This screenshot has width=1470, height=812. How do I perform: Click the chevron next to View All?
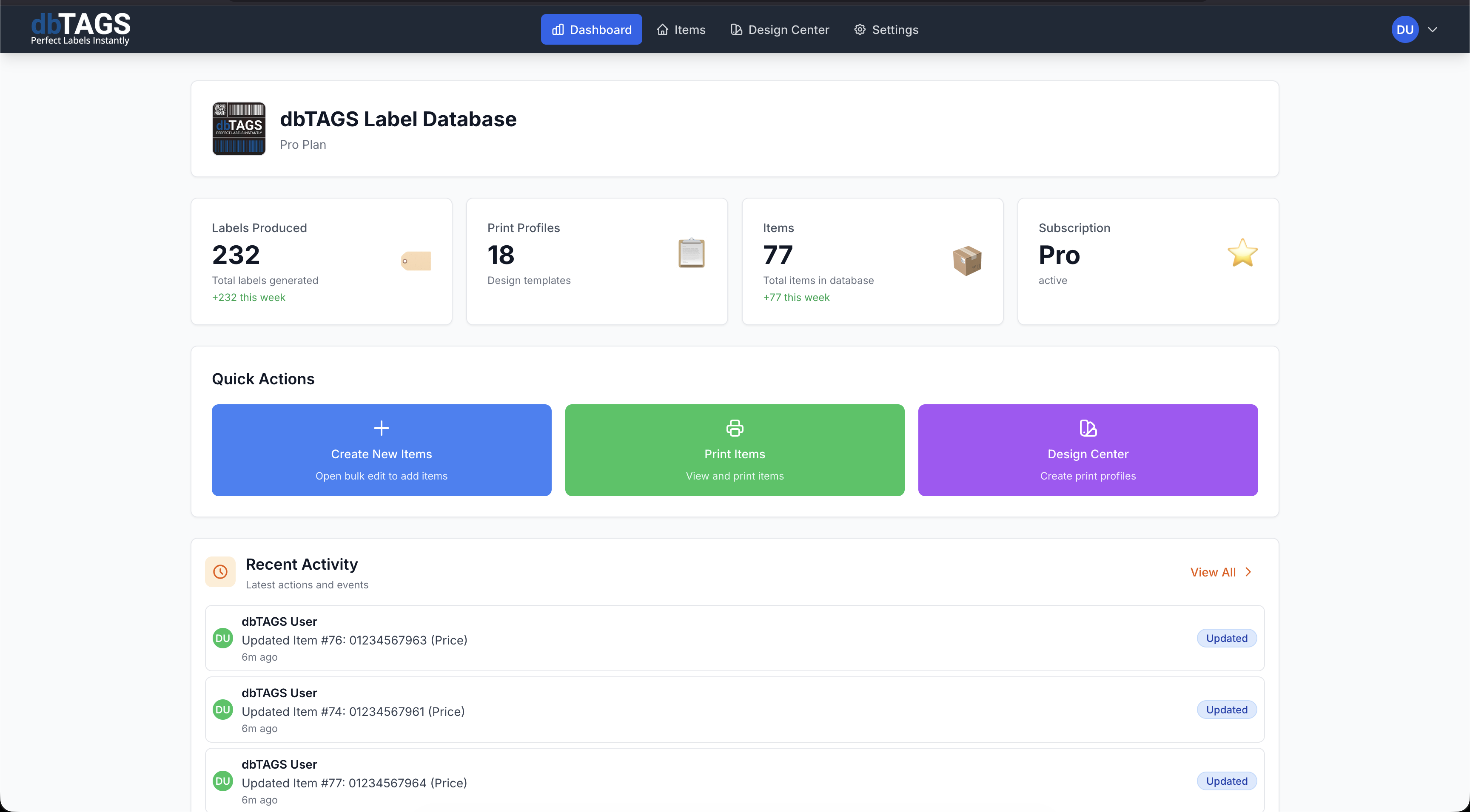coord(1248,572)
